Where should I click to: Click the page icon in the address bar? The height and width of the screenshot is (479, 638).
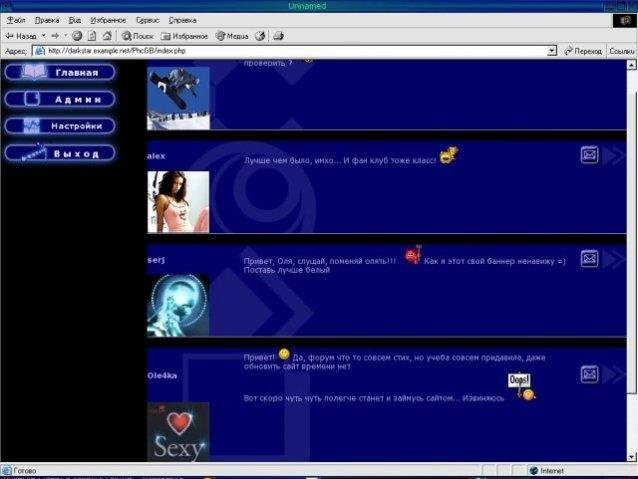point(39,51)
